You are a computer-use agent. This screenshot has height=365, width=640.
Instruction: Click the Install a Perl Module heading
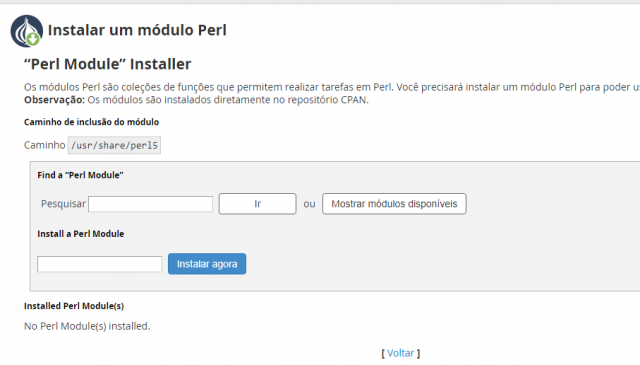(x=81, y=234)
